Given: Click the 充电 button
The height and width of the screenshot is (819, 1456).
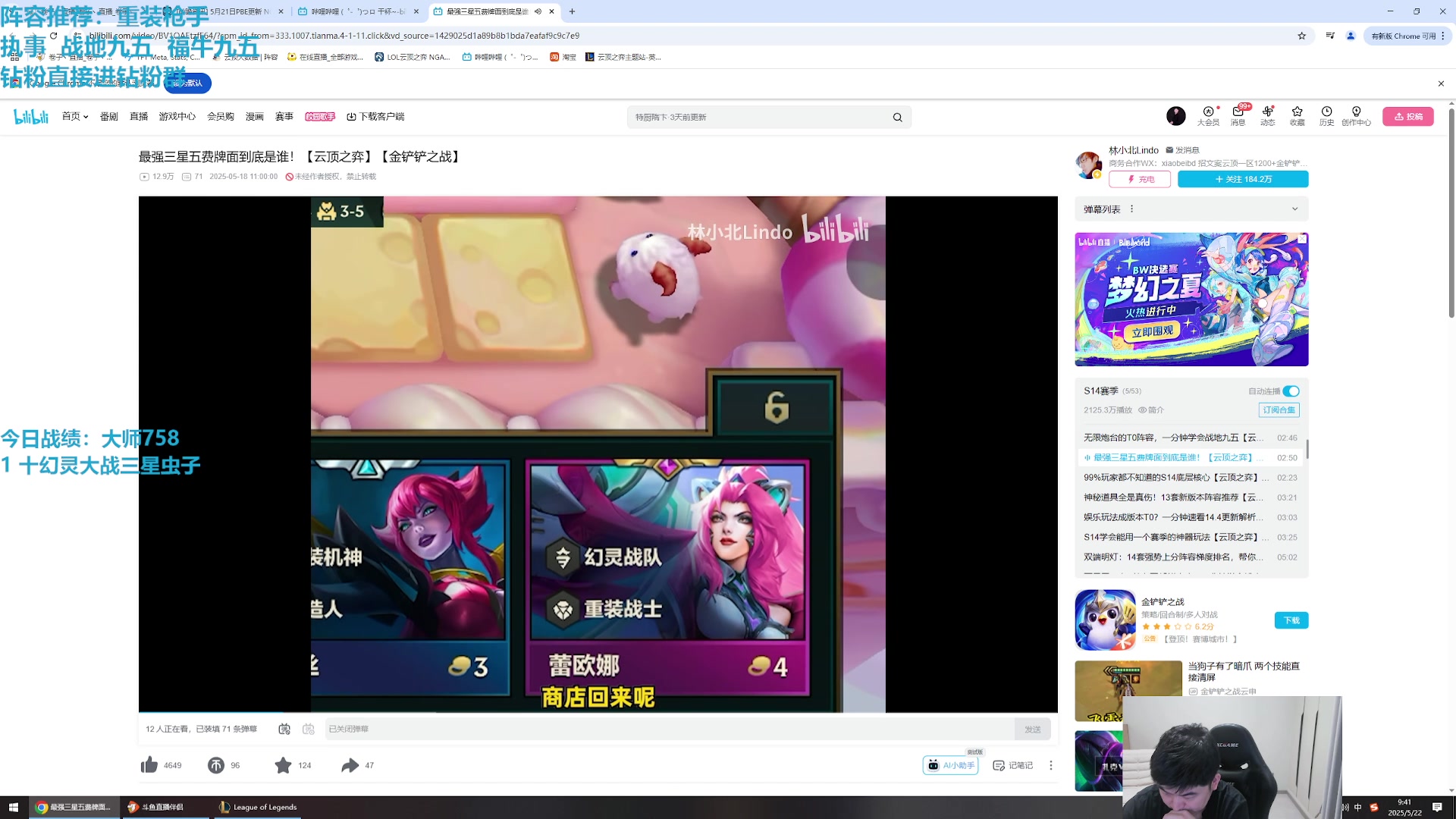Looking at the screenshot, I should [x=1140, y=179].
